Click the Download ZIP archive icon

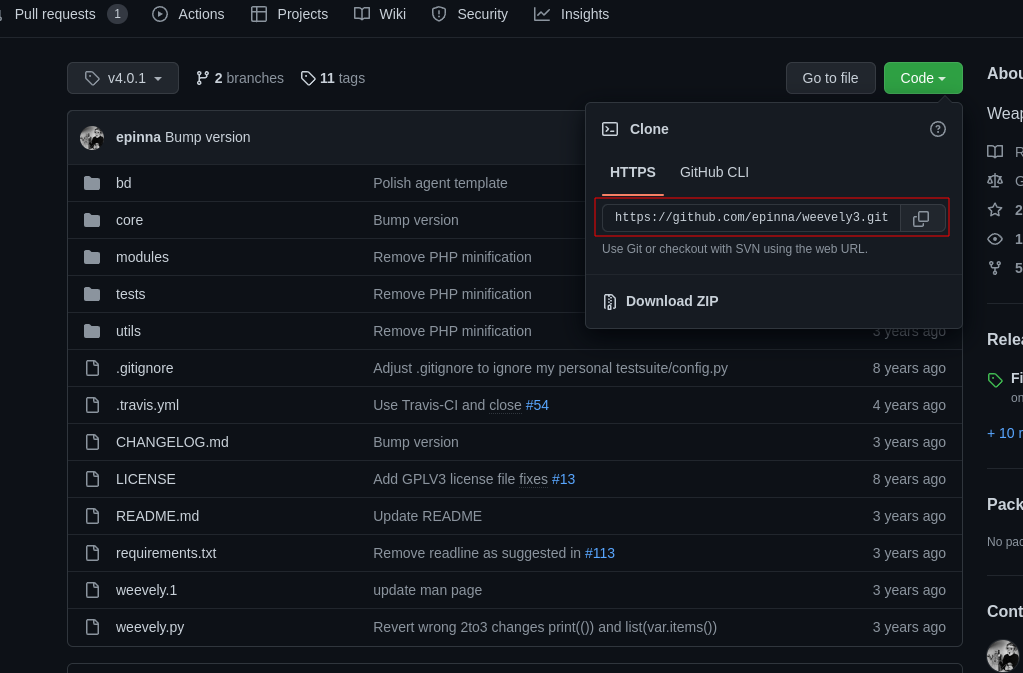tap(609, 301)
